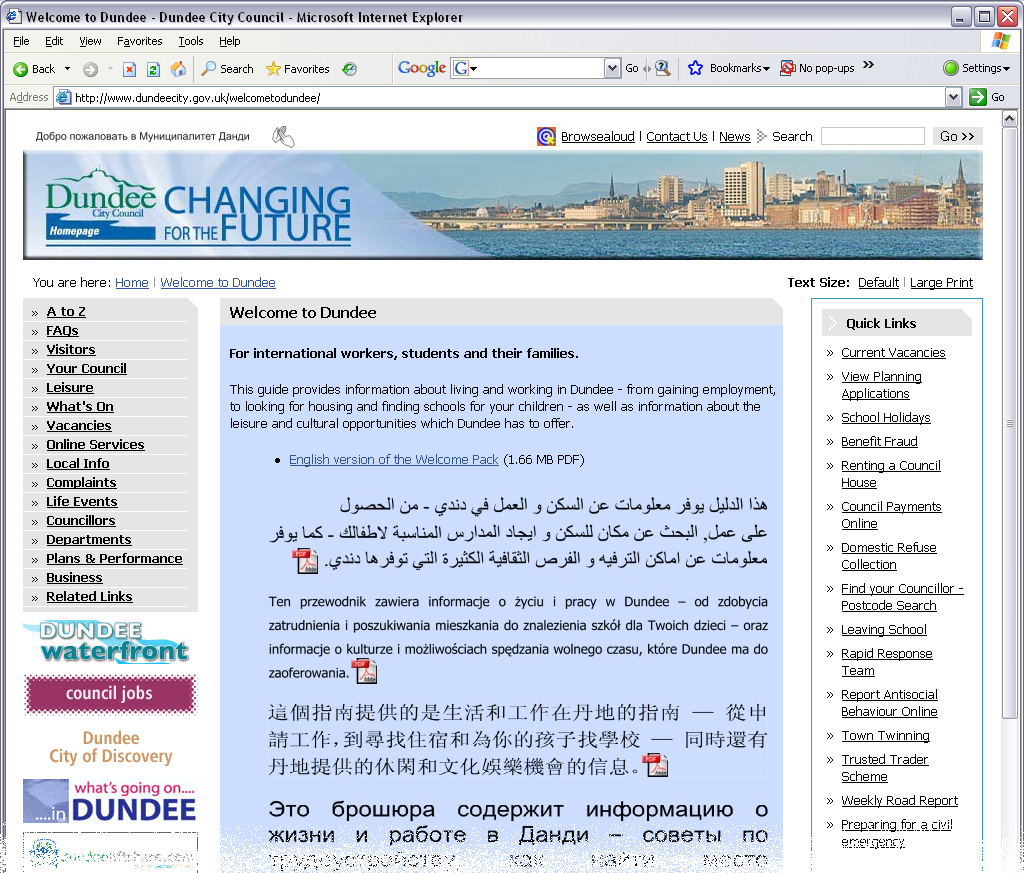Click the Forward arrow icon
Image resolution: width=1024 pixels, height=873 pixels.
pyautogui.click(x=91, y=69)
